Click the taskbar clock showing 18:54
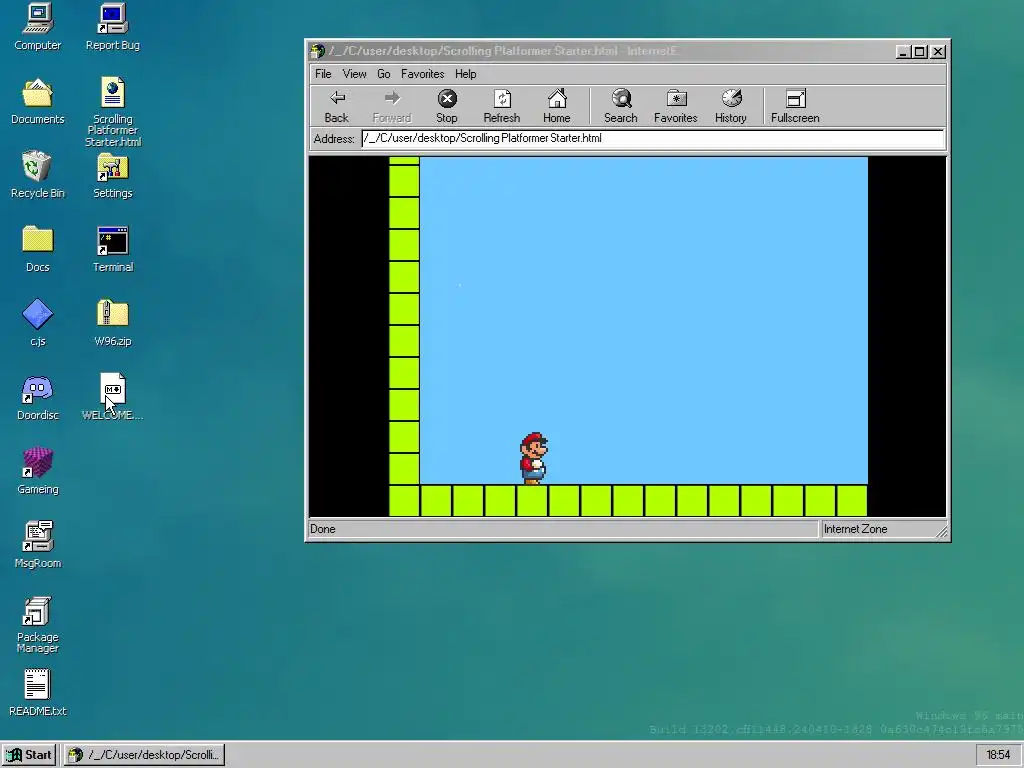 pos(999,755)
